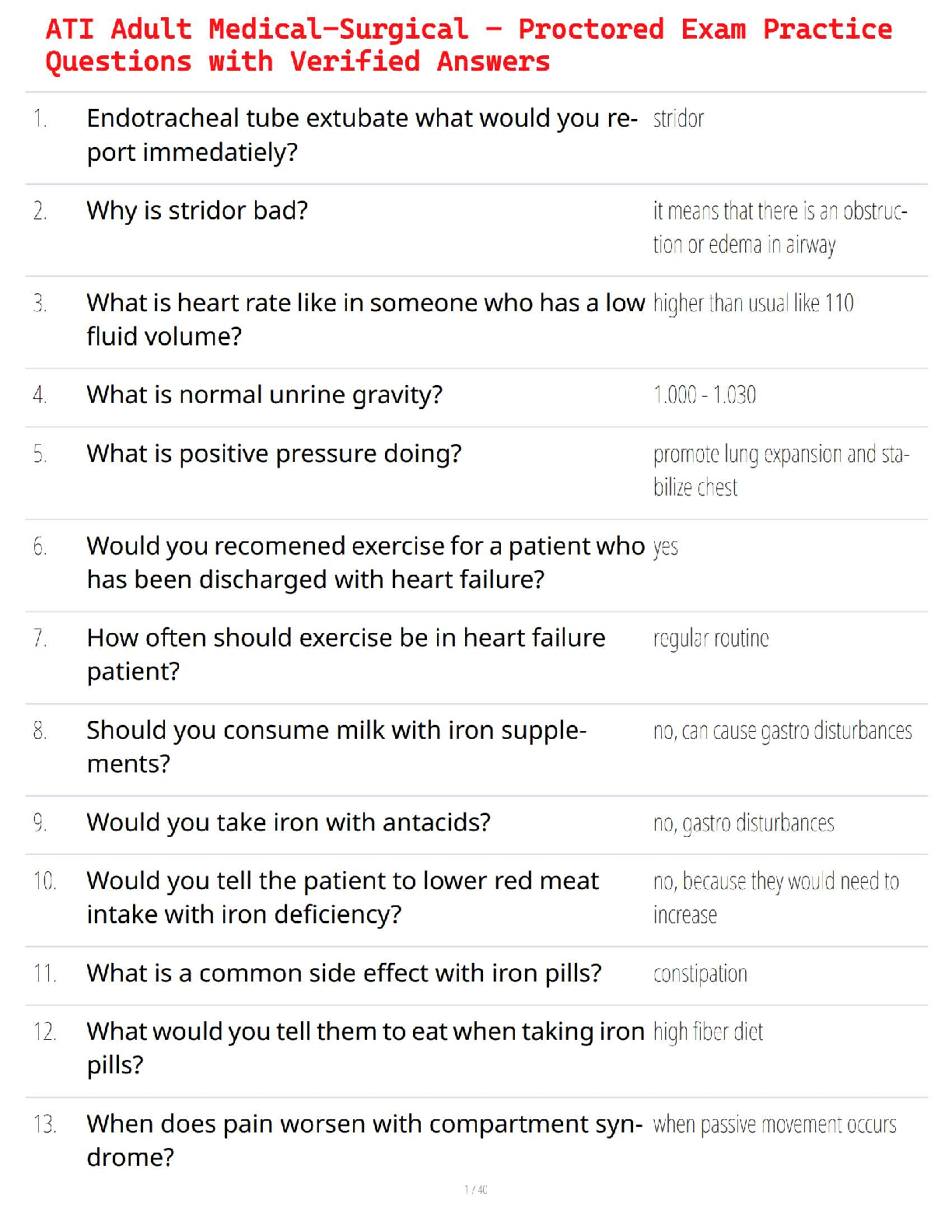Select the question 'Why is stridor bad?'
952x1232 pixels.
point(198,210)
